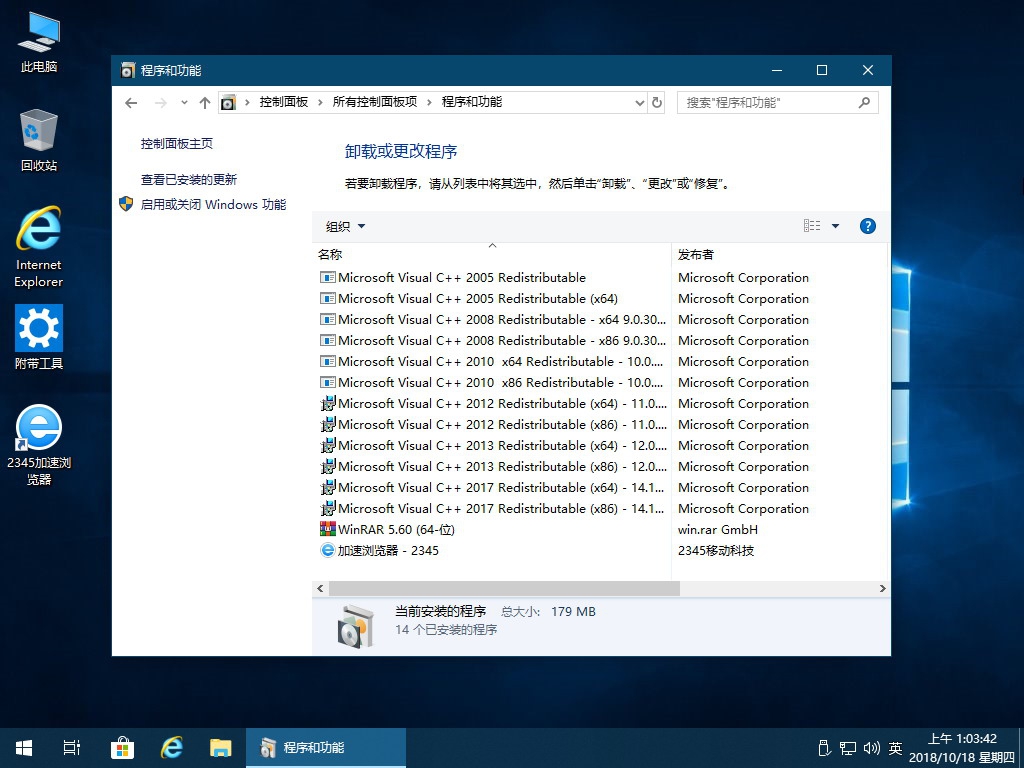Expand the chevron before 控制面板 breadcrumb
Screen dimensions: 1024x768
tap(247, 102)
